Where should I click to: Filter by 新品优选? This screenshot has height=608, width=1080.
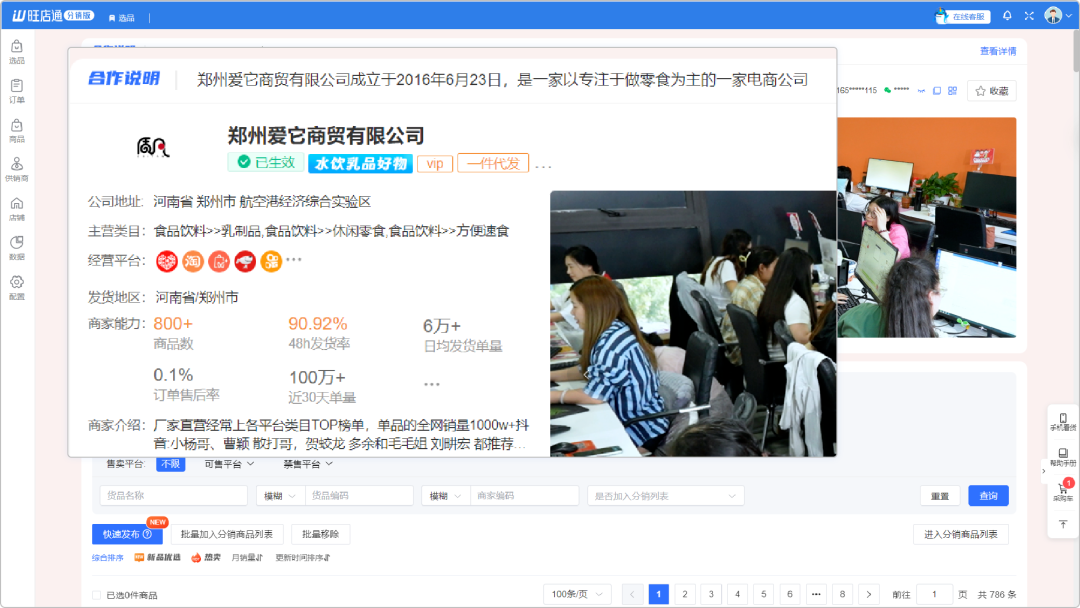click(157, 558)
